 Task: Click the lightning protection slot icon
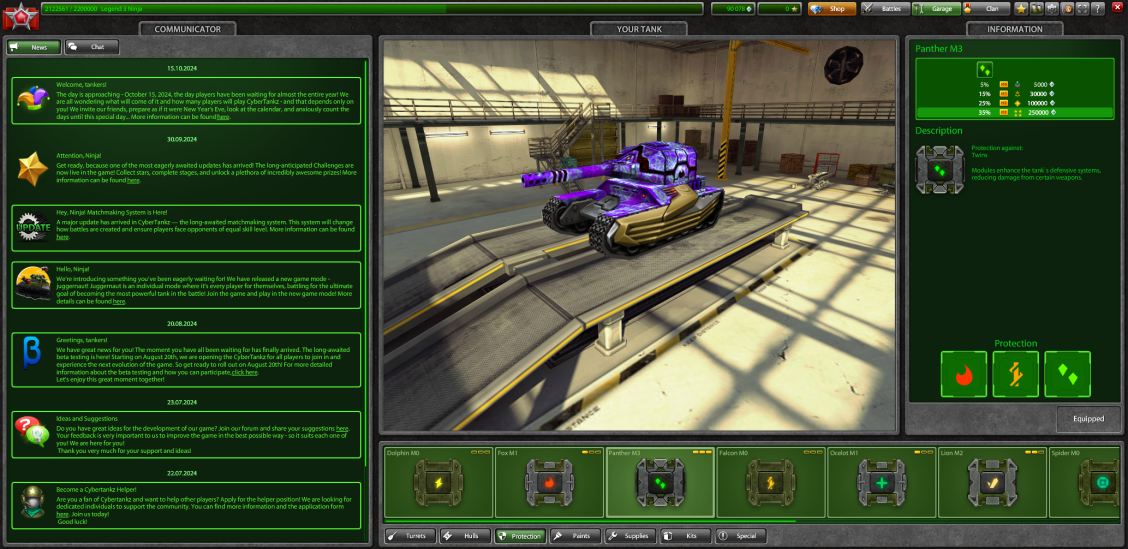(1015, 374)
